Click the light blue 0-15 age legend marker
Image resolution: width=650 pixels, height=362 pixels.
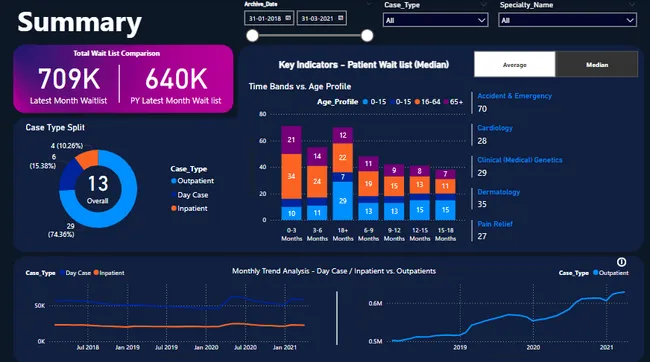[x=365, y=102]
